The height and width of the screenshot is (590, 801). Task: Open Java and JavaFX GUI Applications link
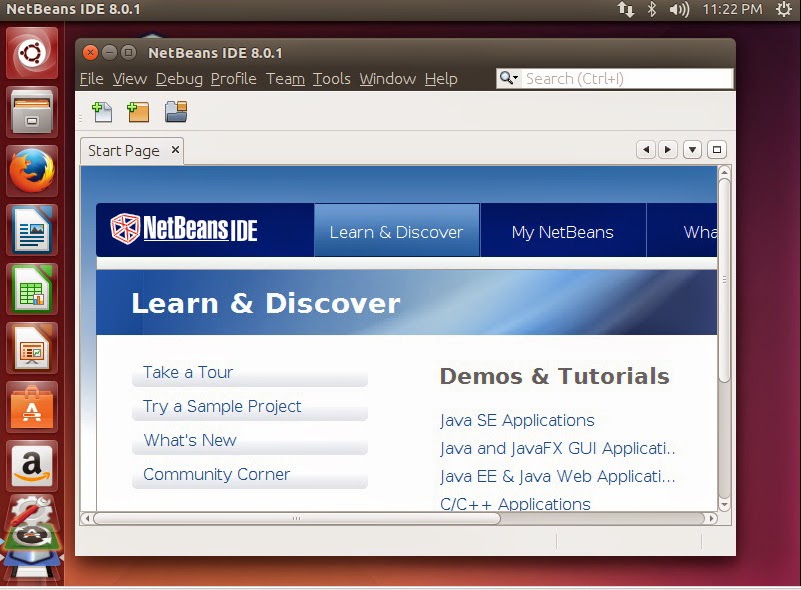click(558, 448)
